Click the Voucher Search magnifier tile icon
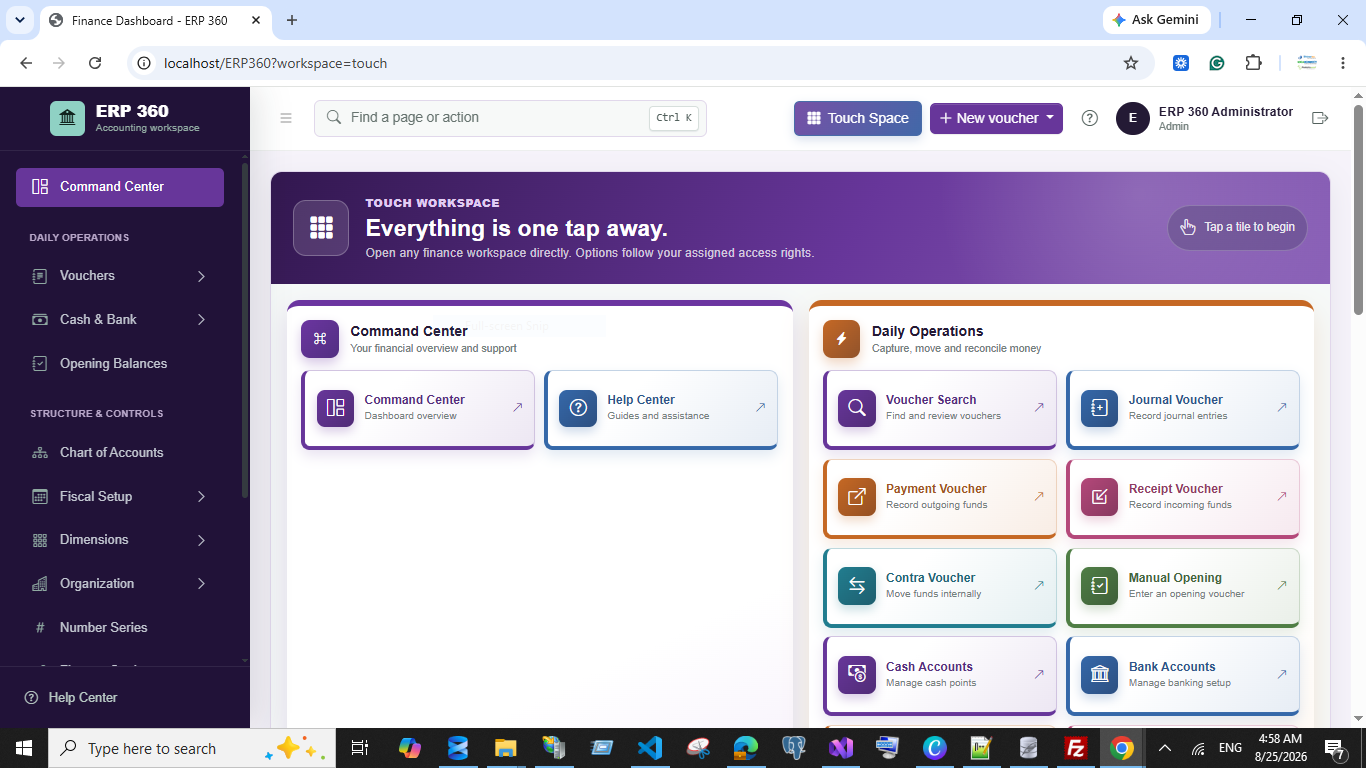 pos(857,408)
